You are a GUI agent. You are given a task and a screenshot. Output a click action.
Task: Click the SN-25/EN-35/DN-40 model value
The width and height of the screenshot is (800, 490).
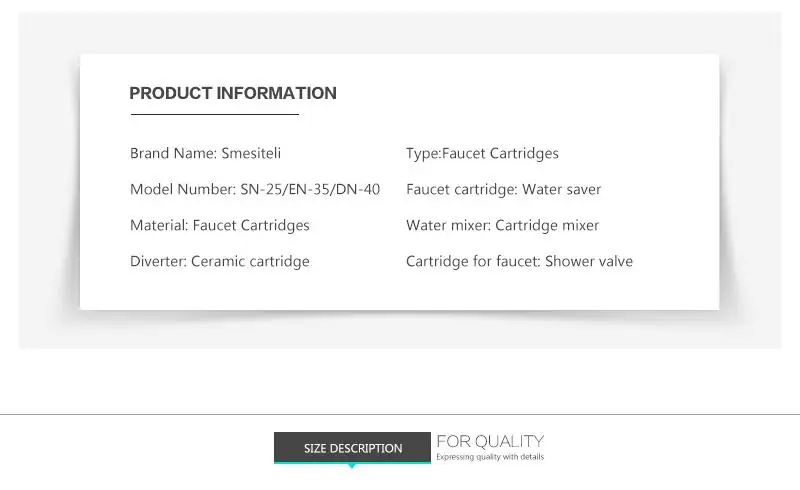(310, 190)
